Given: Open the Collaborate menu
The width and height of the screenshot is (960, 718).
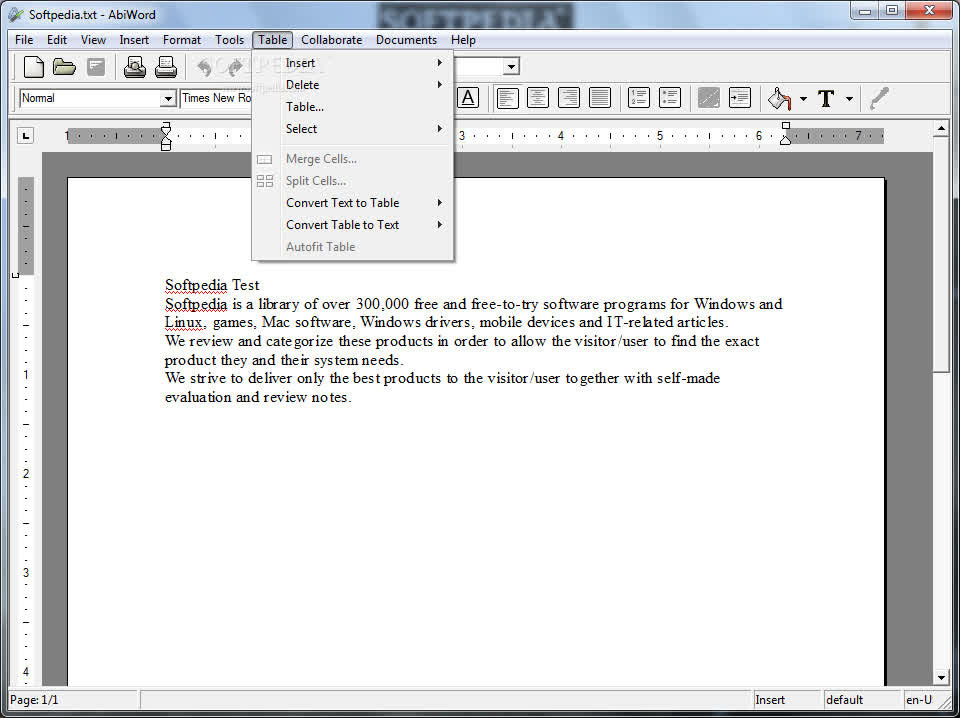Looking at the screenshot, I should (332, 40).
